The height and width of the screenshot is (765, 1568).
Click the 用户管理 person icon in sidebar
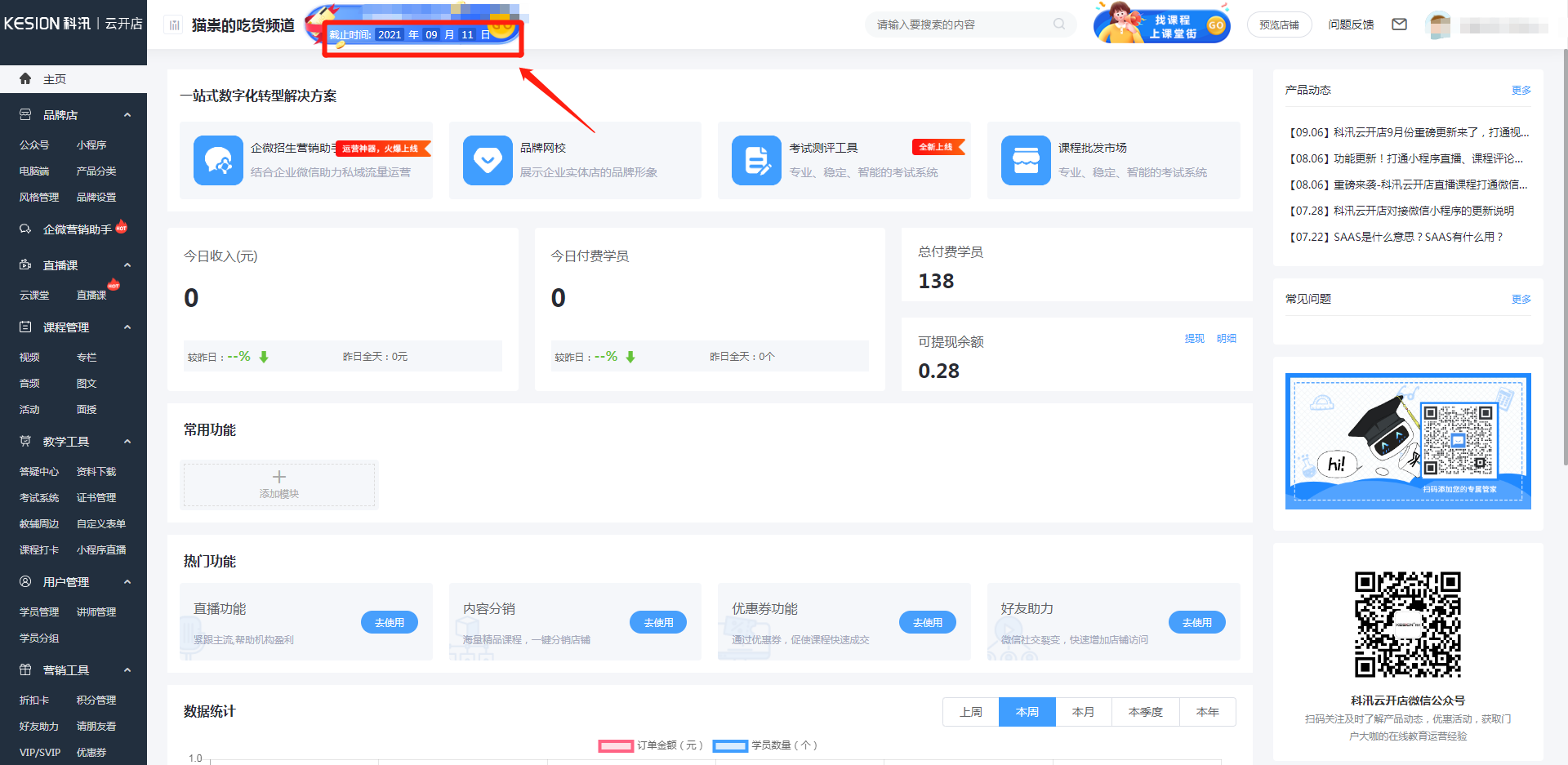coord(25,582)
